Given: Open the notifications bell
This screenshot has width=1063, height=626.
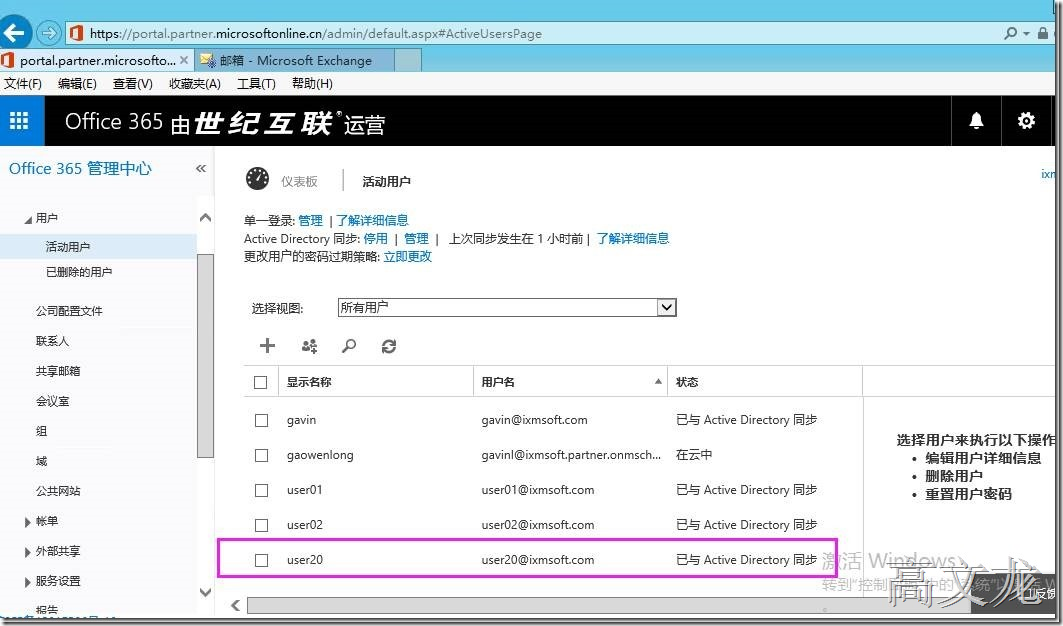Looking at the screenshot, I should 976,121.
